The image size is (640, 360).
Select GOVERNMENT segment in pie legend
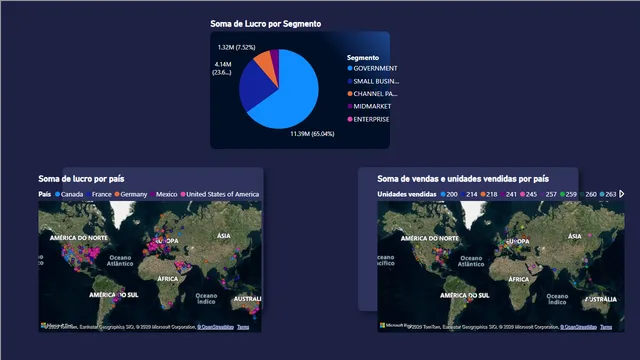[372, 69]
